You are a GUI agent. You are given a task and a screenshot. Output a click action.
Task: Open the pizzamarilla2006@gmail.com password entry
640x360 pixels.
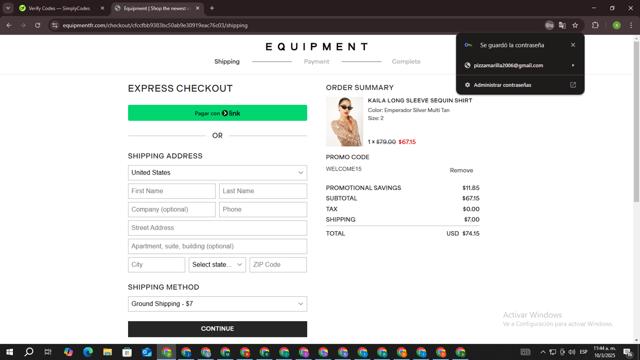(520, 65)
